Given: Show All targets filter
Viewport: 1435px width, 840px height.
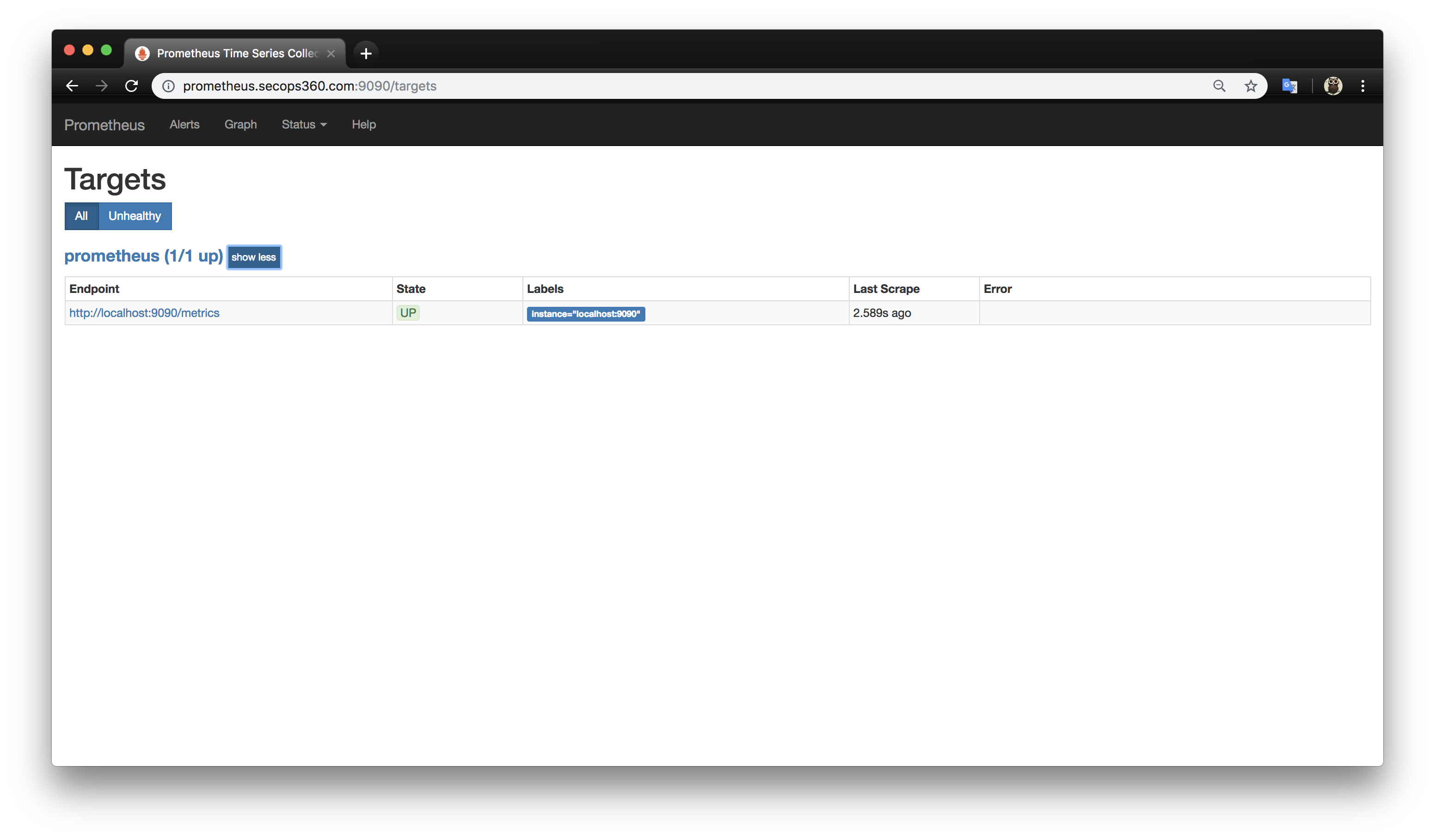Looking at the screenshot, I should [x=81, y=216].
